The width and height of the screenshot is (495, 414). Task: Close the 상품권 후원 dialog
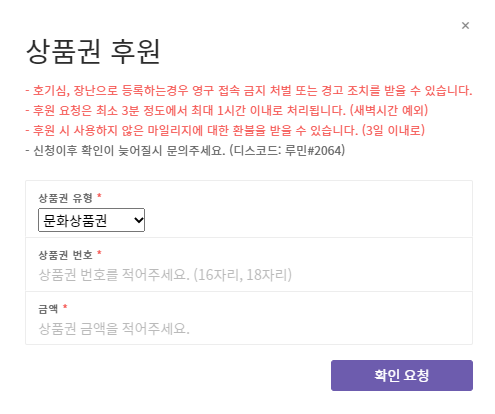[x=465, y=25]
